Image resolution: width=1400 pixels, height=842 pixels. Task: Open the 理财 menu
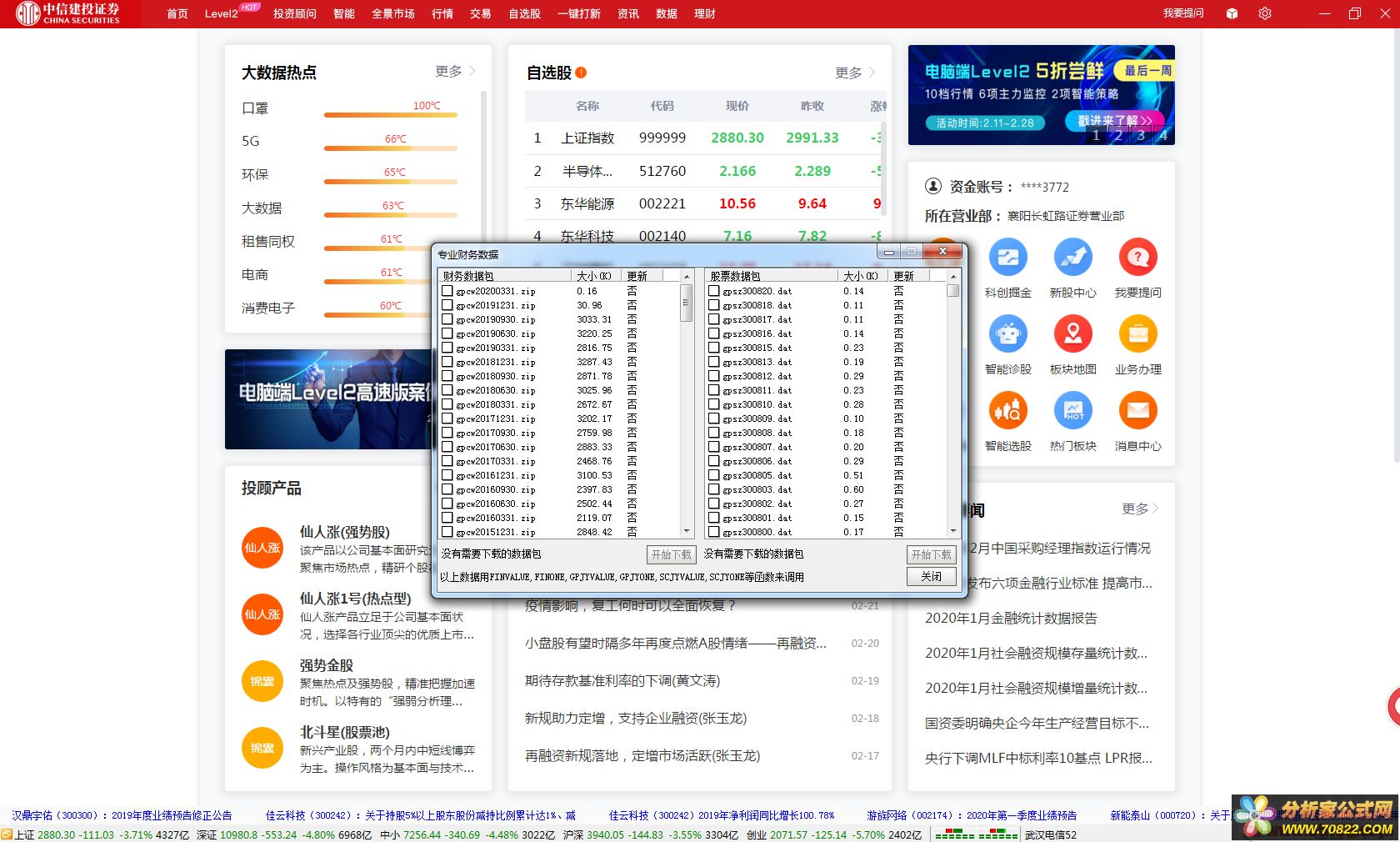tap(705, 14)
